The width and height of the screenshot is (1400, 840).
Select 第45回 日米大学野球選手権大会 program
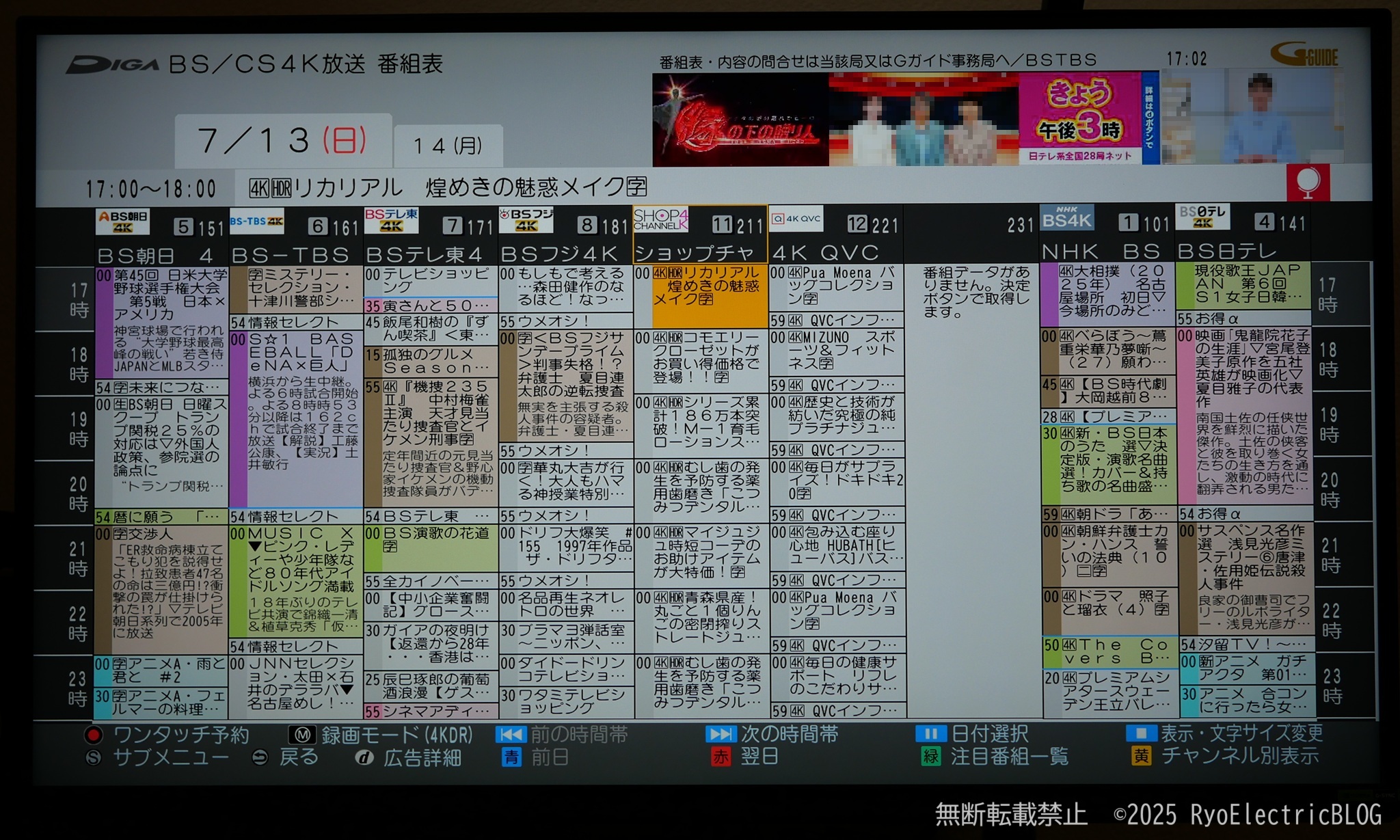click(x=161, y=323)
